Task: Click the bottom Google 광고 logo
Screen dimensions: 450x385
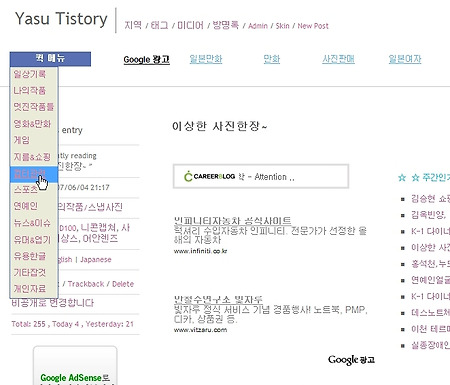Action: pyautogui.click(x=351, y=360)
